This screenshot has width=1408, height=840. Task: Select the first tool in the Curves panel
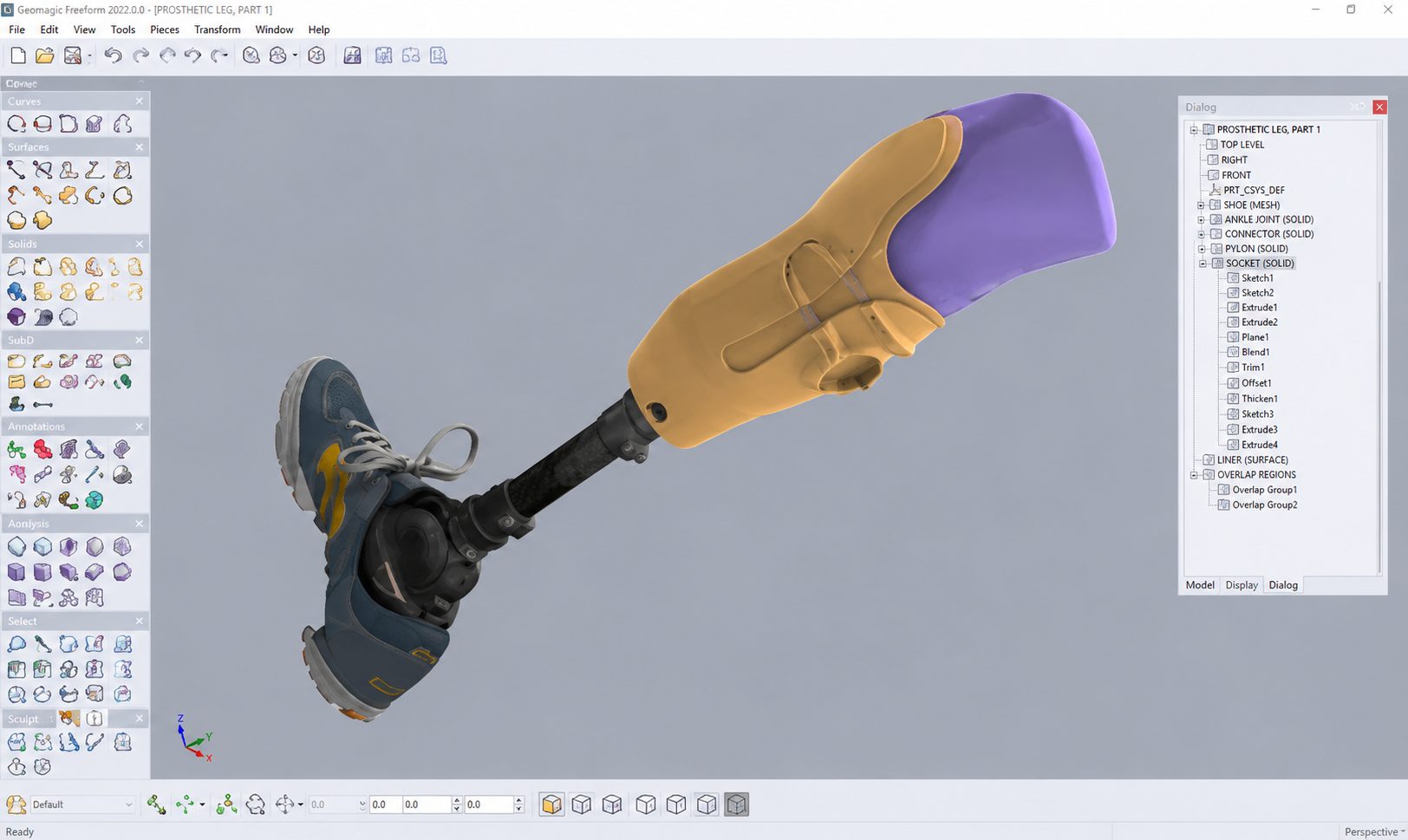pyautogui.click(x=16, y=124)
